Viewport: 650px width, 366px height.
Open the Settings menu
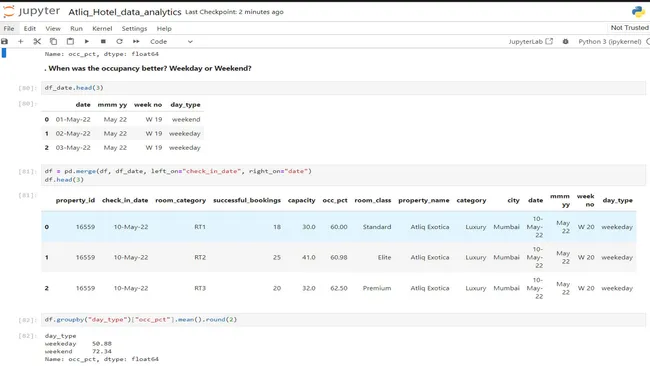(134, 29)
